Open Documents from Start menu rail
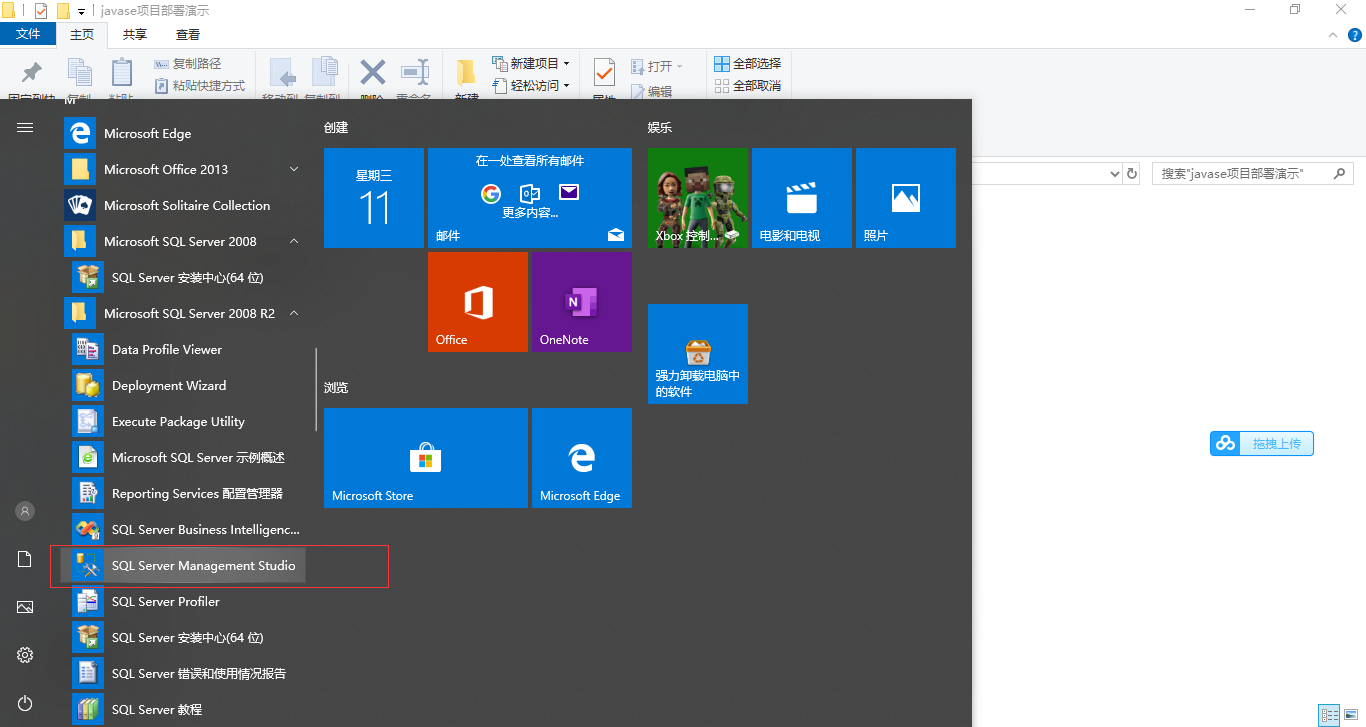The height and width of the screenshot is (727, 1366). pos(25,559)
